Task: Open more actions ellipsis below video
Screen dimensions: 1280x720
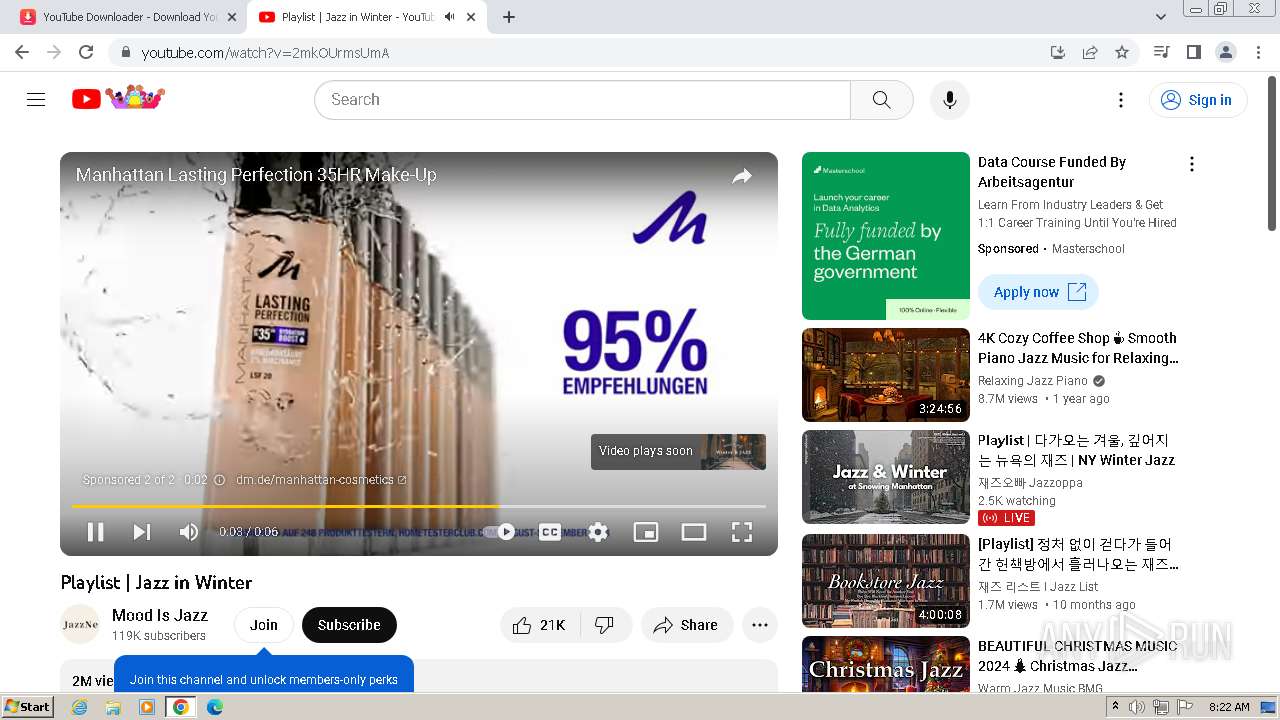Action: coord(760,625)
